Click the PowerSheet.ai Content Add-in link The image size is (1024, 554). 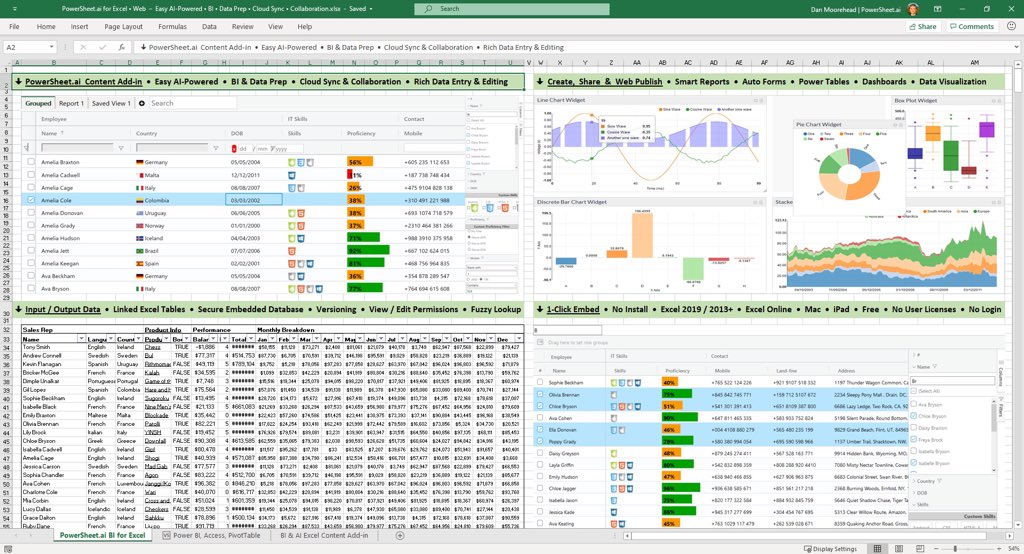click(84, 82)
